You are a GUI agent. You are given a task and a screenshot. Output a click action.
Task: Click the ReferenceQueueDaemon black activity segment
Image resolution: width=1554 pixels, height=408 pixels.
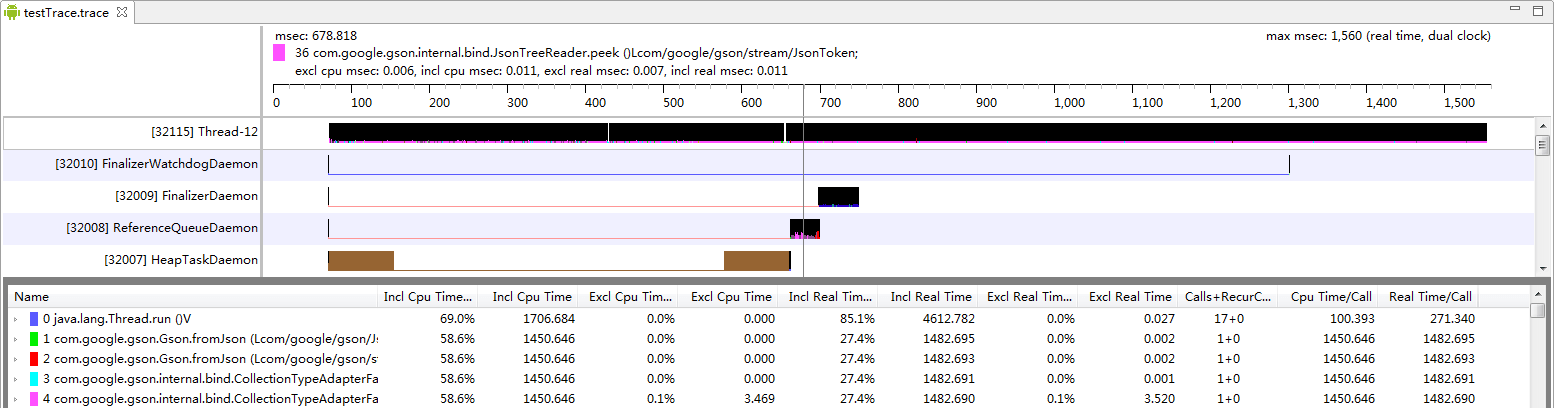click(805, 228)
